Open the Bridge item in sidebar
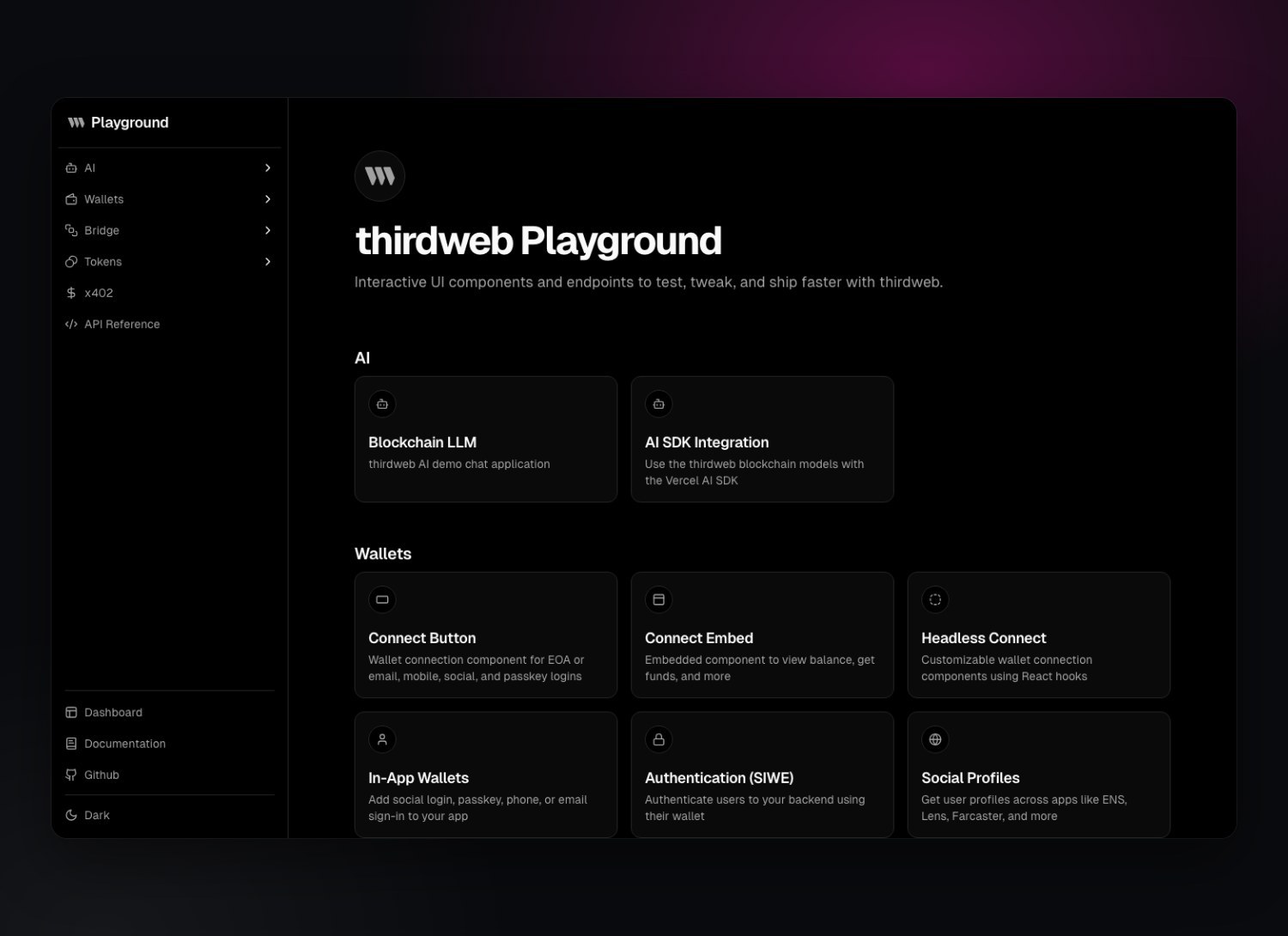 point(169,230)
